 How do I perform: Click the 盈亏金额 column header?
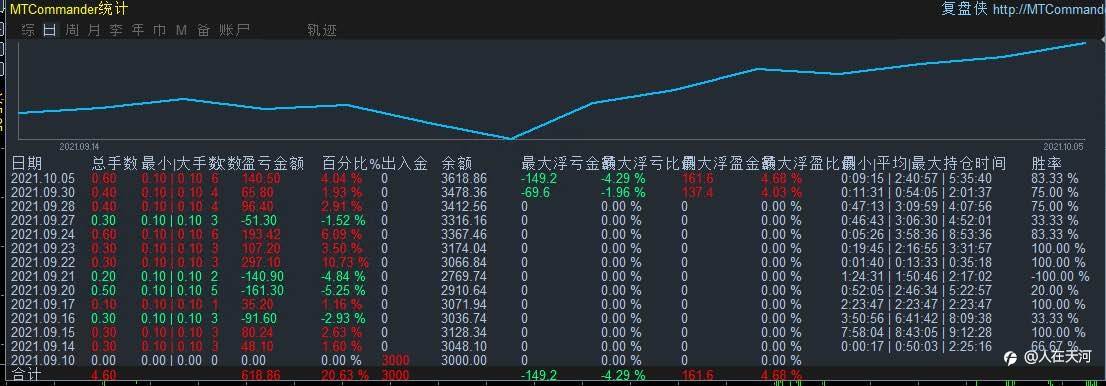tap(273, 164)
